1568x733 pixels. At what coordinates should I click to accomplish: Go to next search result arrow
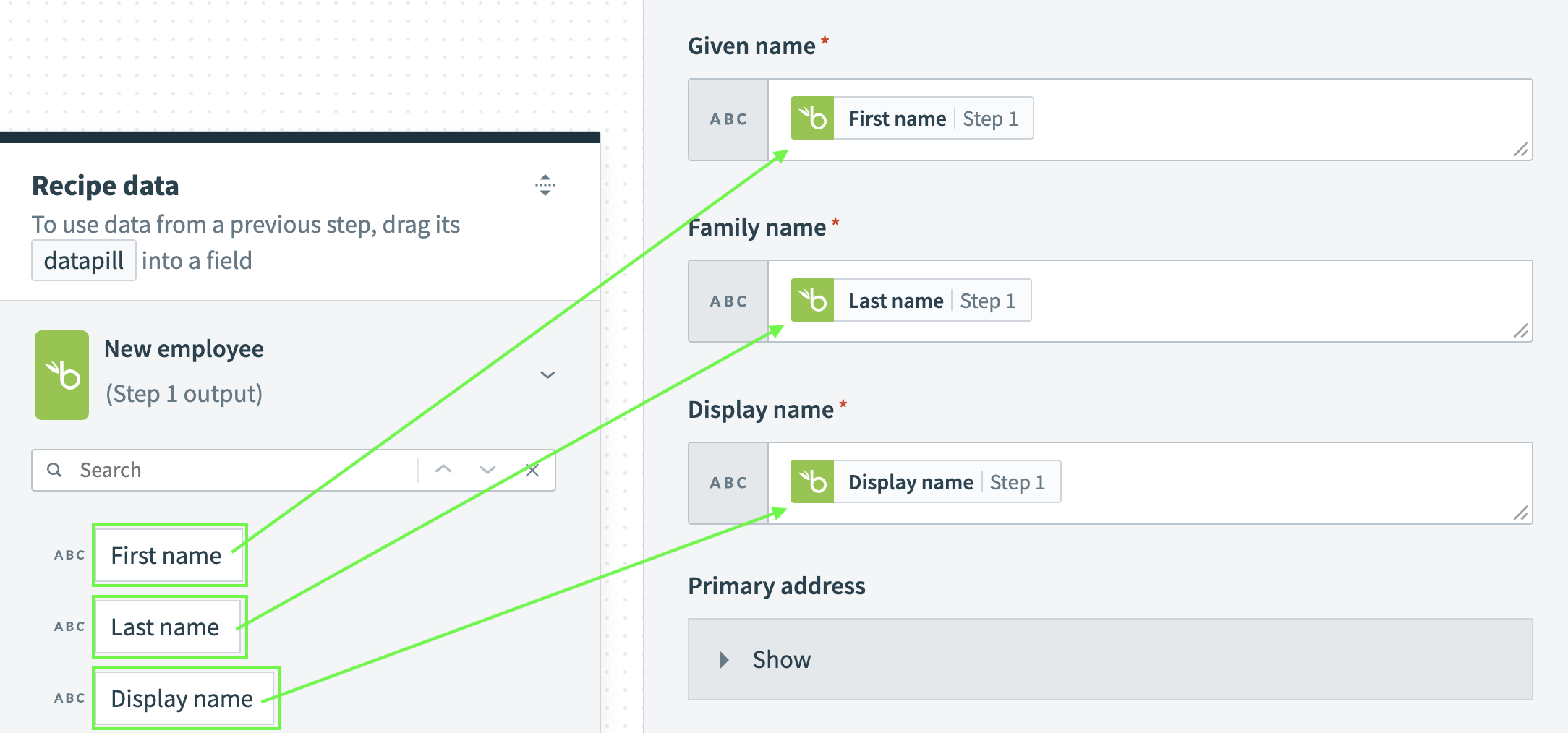pyautogui.click(x=487, y=470)
